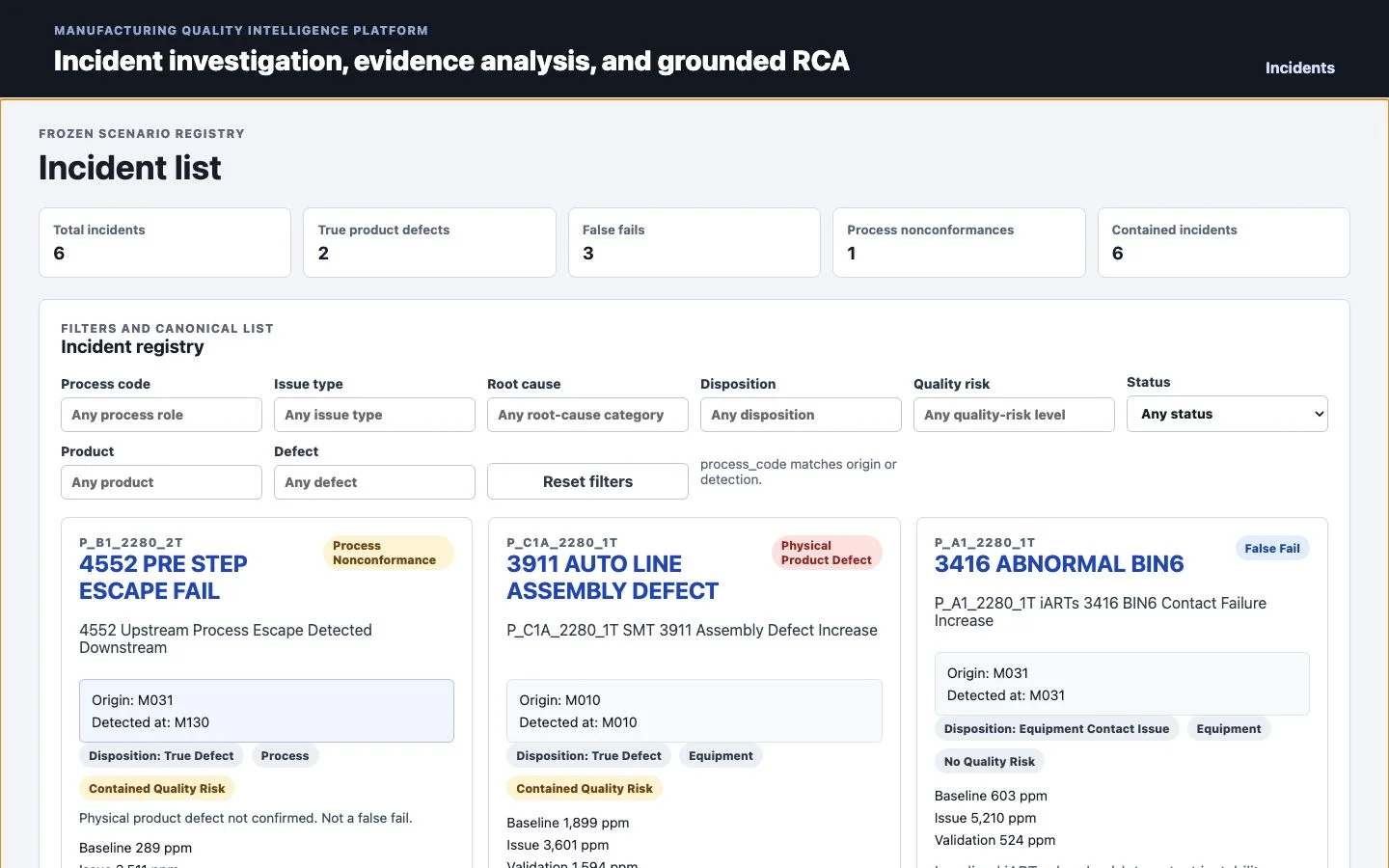Click the Contained incidents summary card
1389x868 pixels.
tap(1223, 243)
